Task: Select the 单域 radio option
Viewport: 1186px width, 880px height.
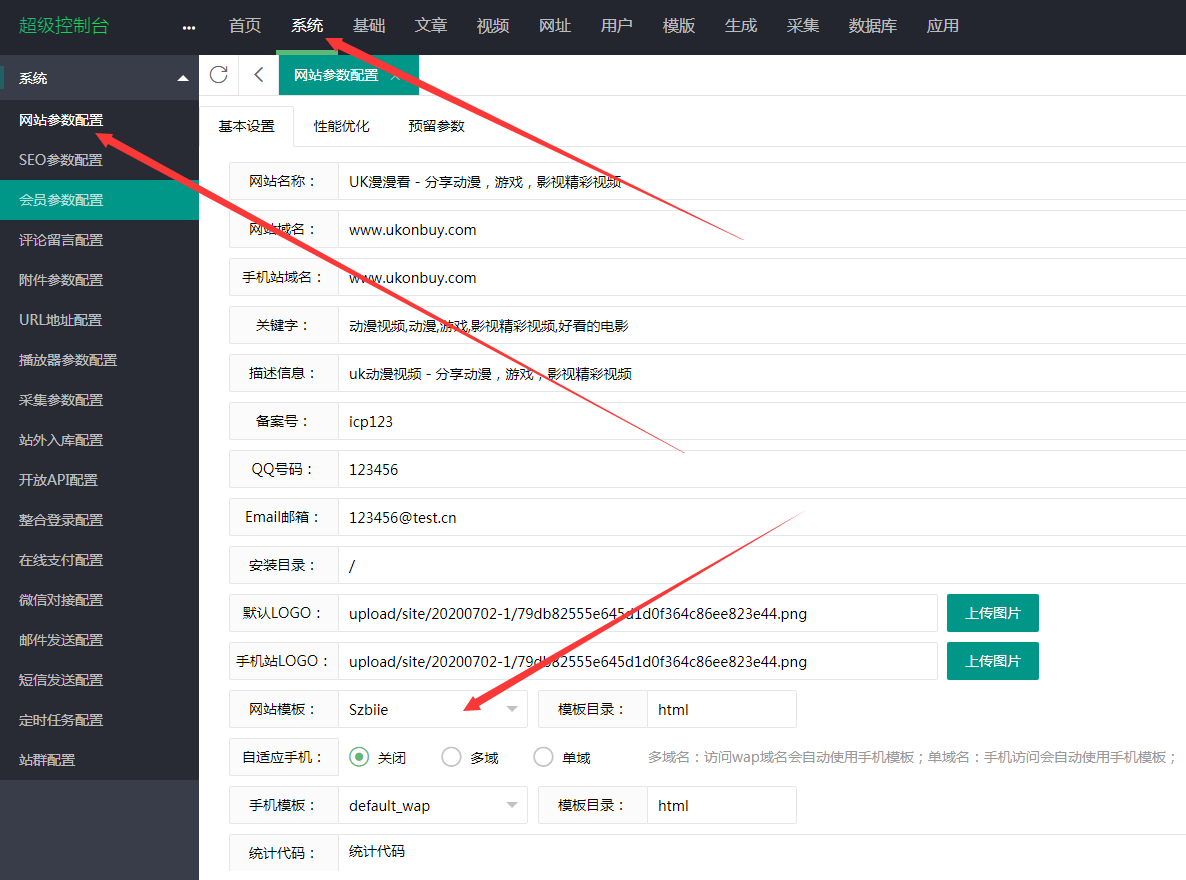Action: [543, 757]
